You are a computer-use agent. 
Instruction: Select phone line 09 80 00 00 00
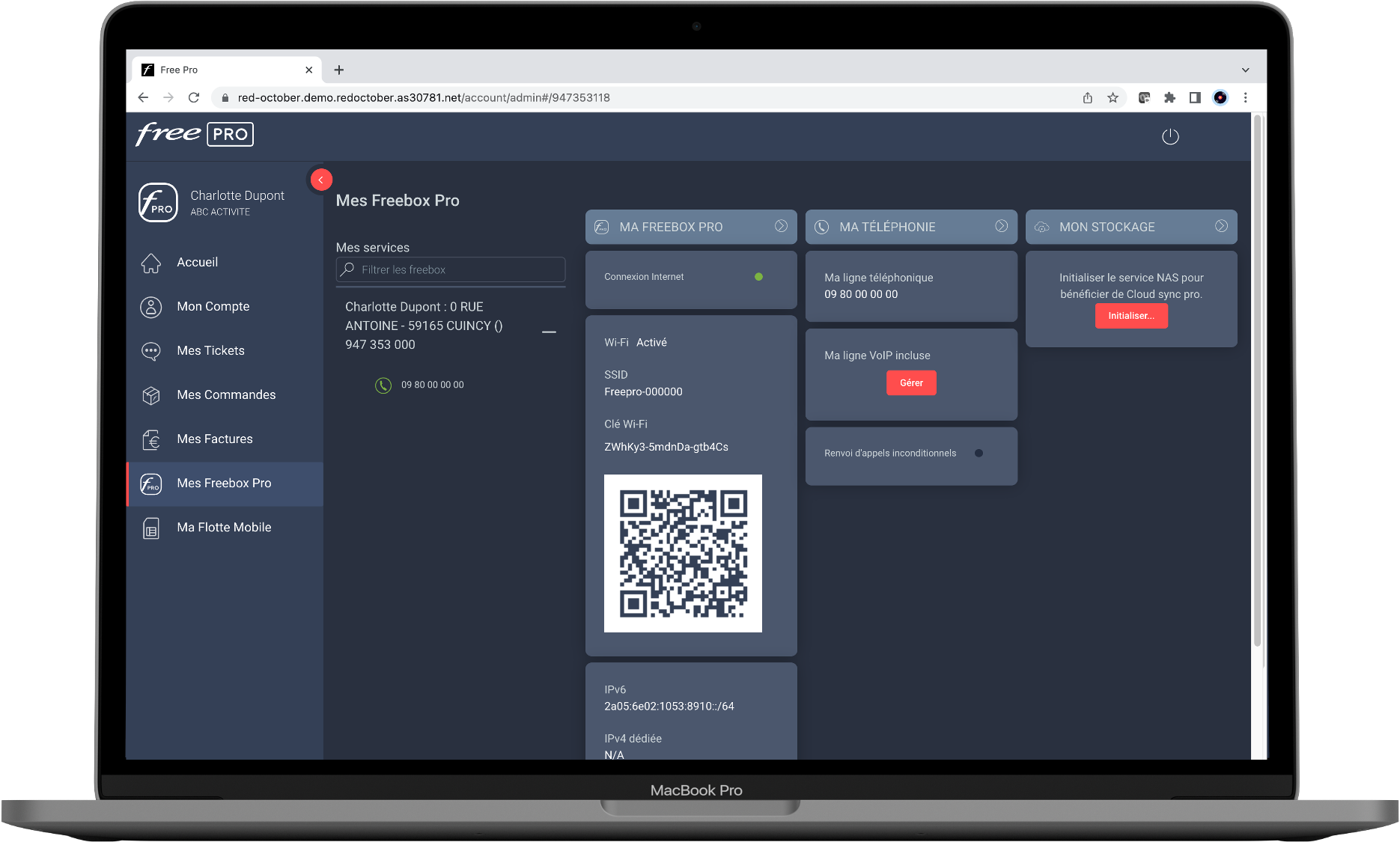coord(433,385)
